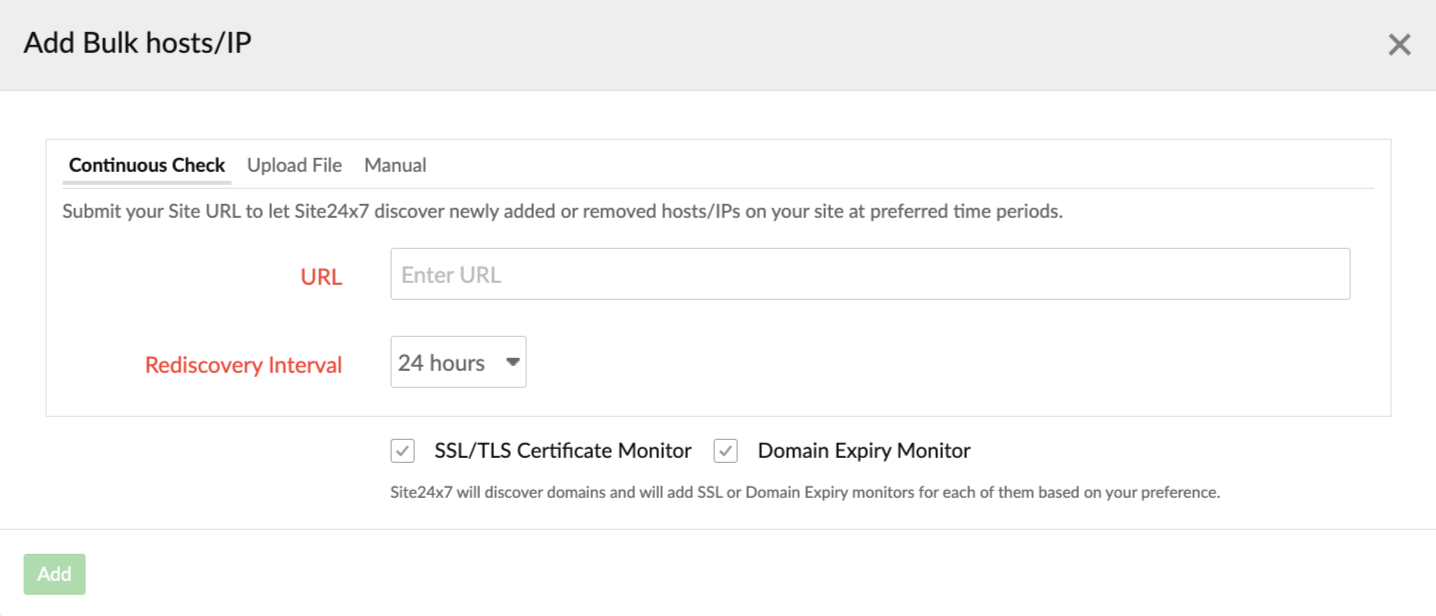The height and width of the screenshot is (616, 1436).
Task: Open the Rediscovery Interval dropdown
Action: pos(458,362)
